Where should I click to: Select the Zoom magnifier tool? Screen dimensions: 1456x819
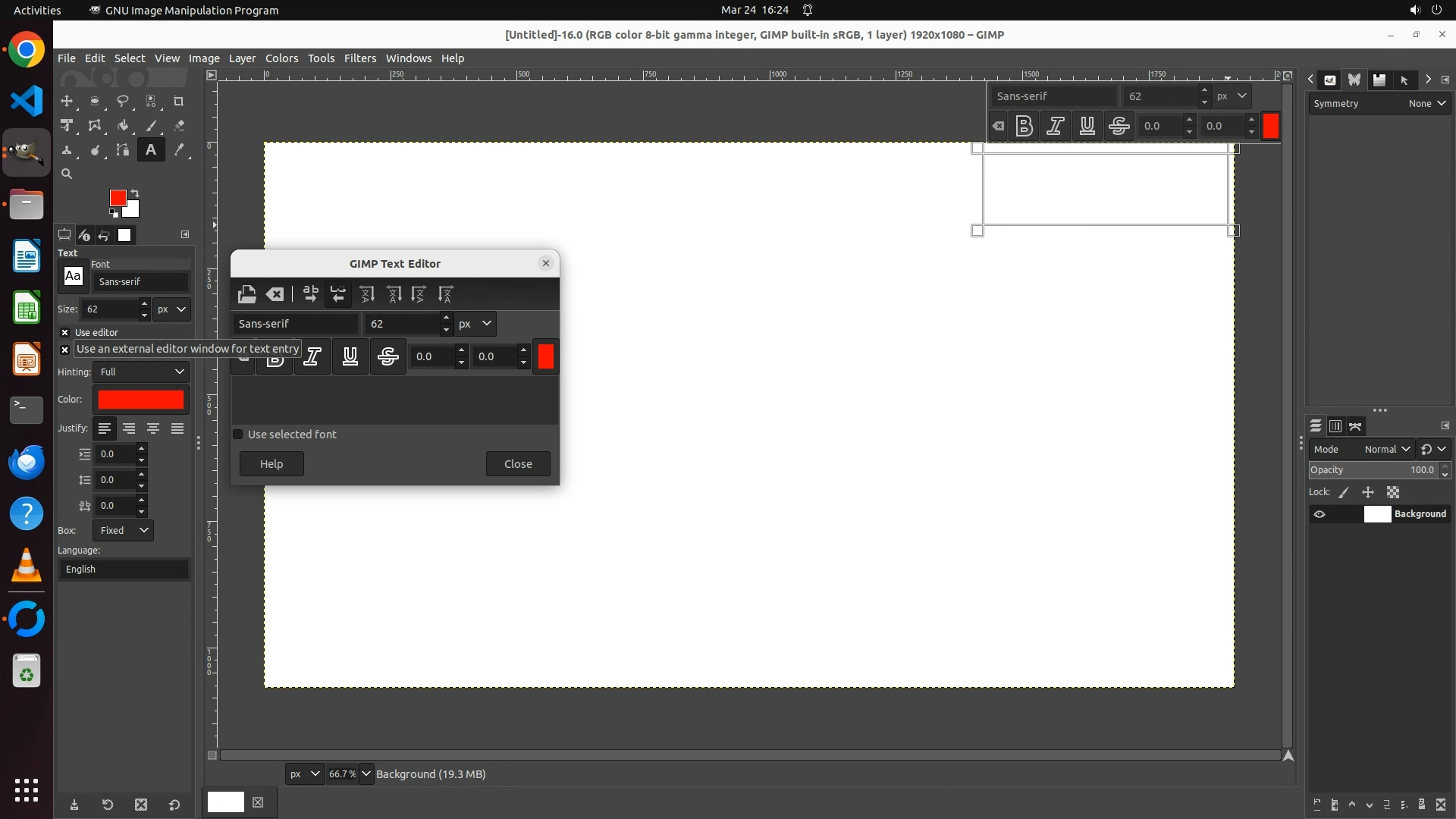pos(67,174)
